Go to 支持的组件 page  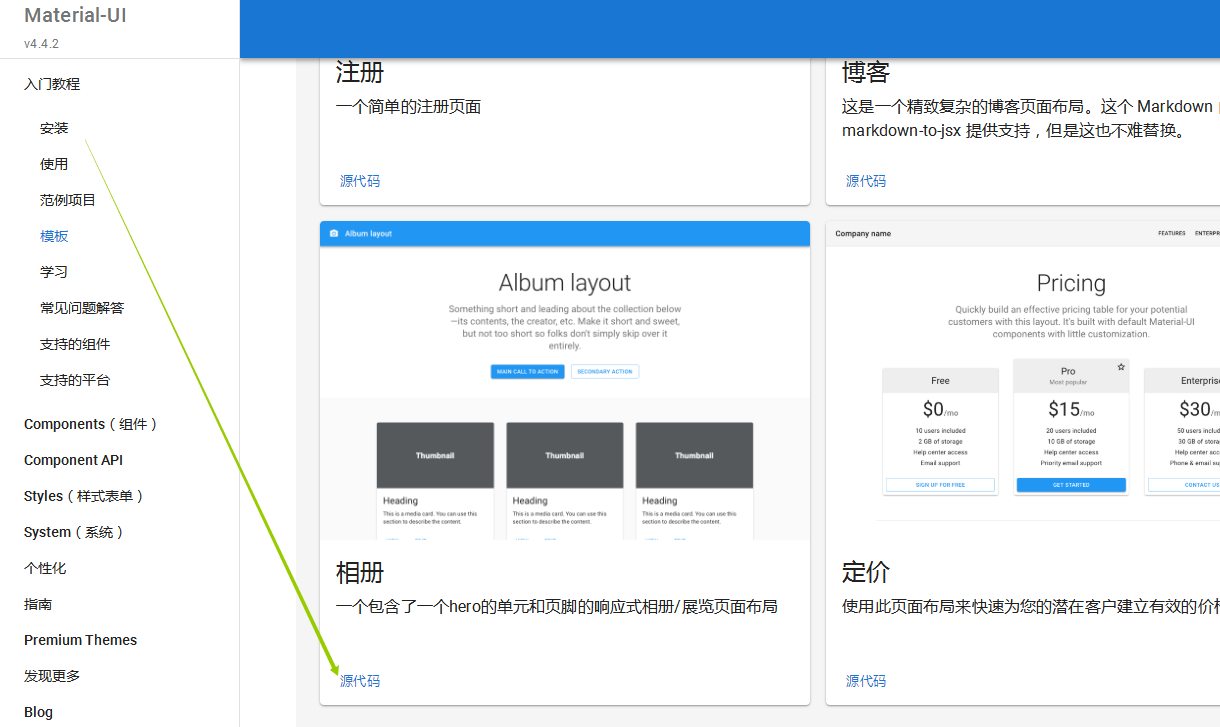[x=75, y=344]
